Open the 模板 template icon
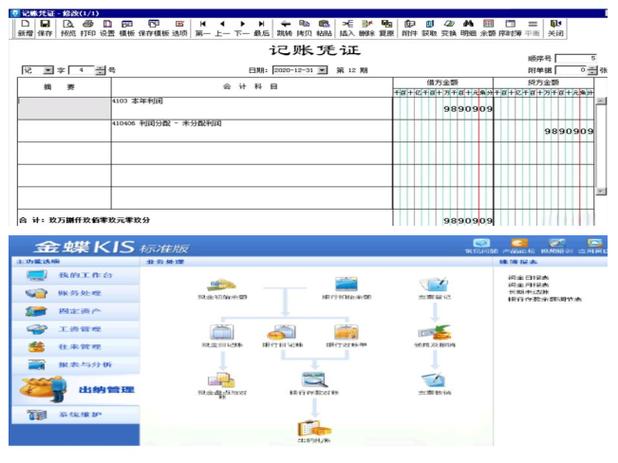This screenshot has height=463, width=618. coord(127,28)
